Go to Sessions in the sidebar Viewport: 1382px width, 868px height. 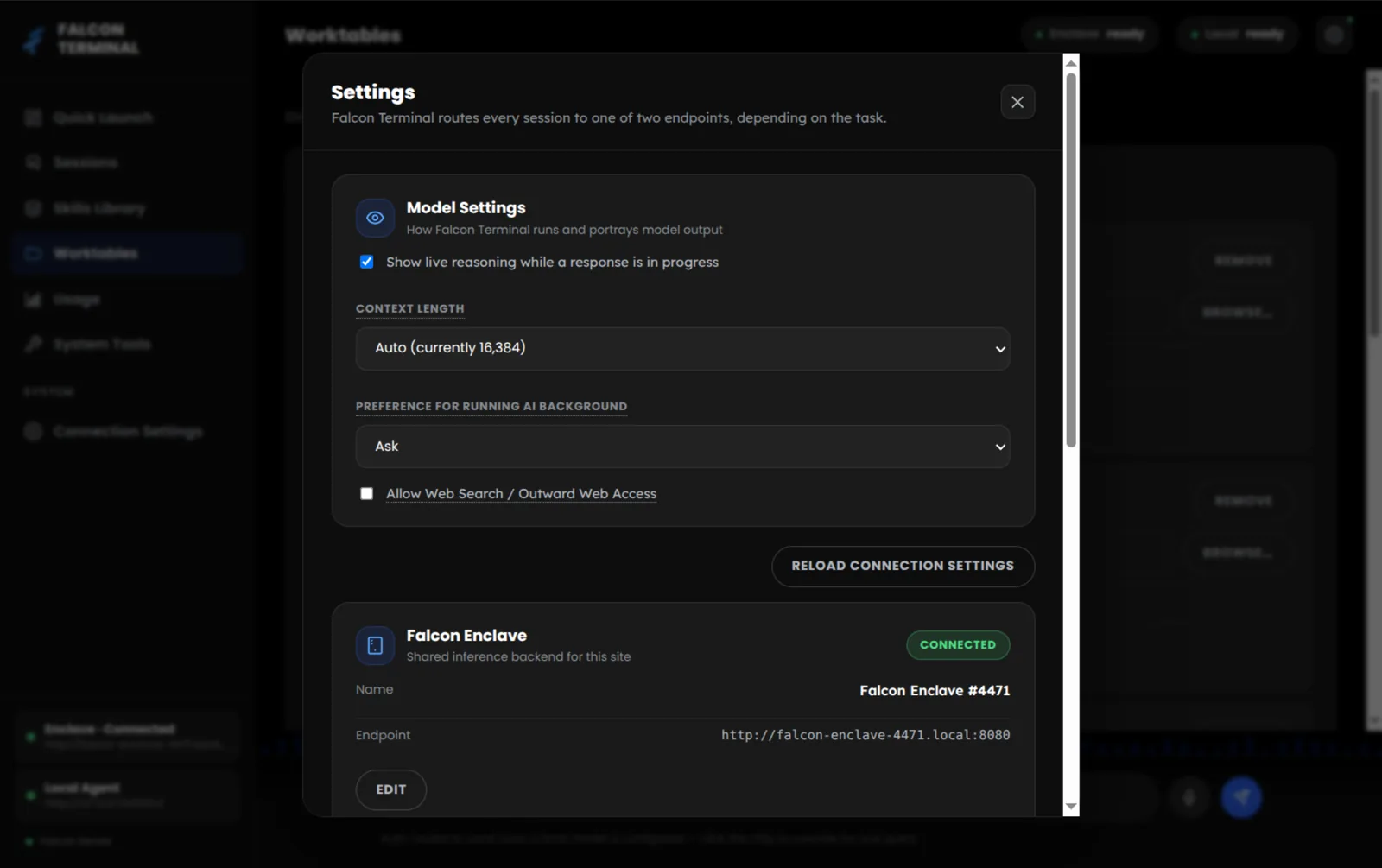128,162
